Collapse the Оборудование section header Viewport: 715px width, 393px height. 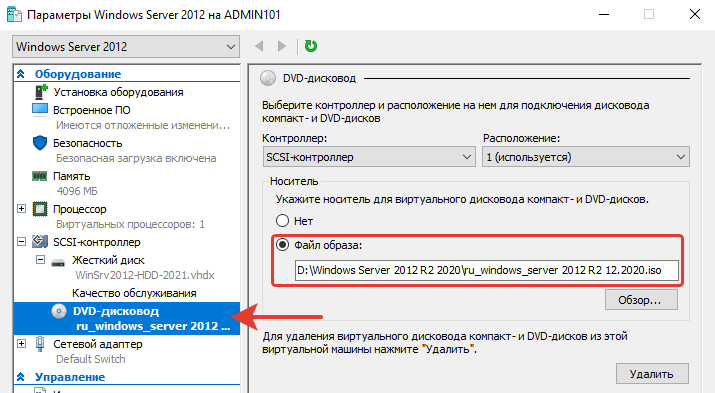click(x=21, y=73)
